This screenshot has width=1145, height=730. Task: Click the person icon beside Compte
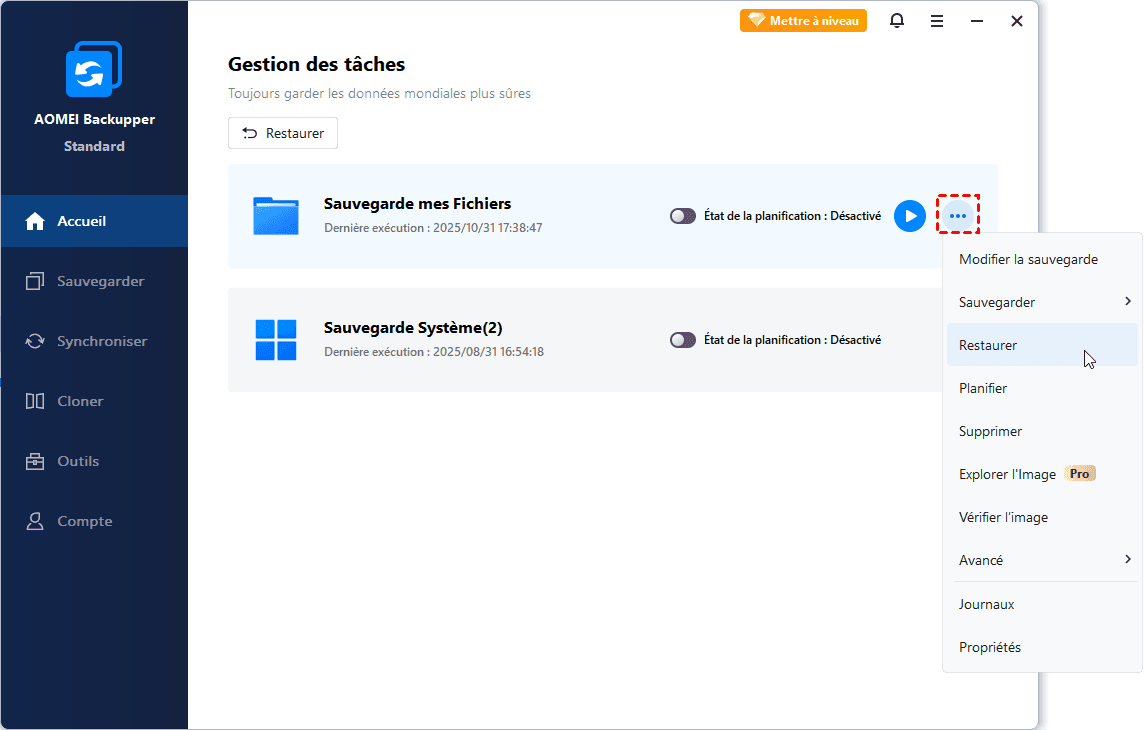pos(35,521)
